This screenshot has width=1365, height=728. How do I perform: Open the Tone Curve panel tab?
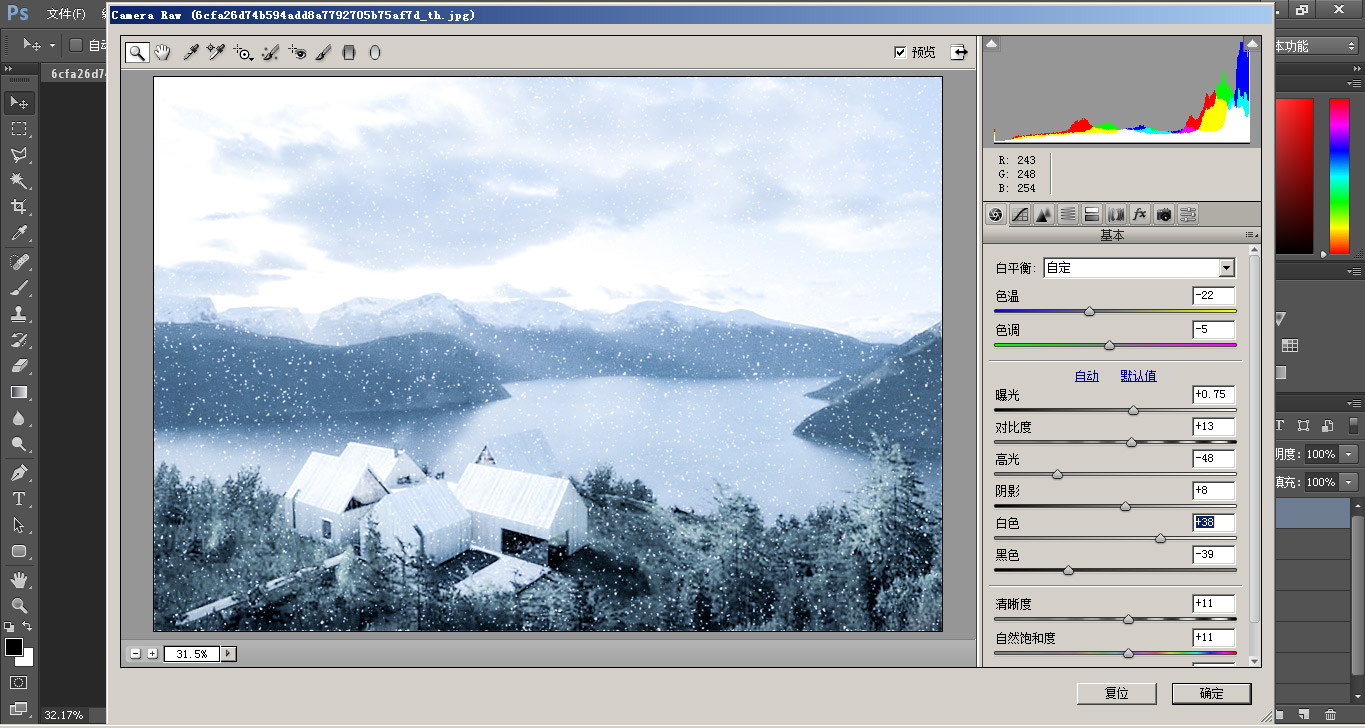pos(1020,214)
